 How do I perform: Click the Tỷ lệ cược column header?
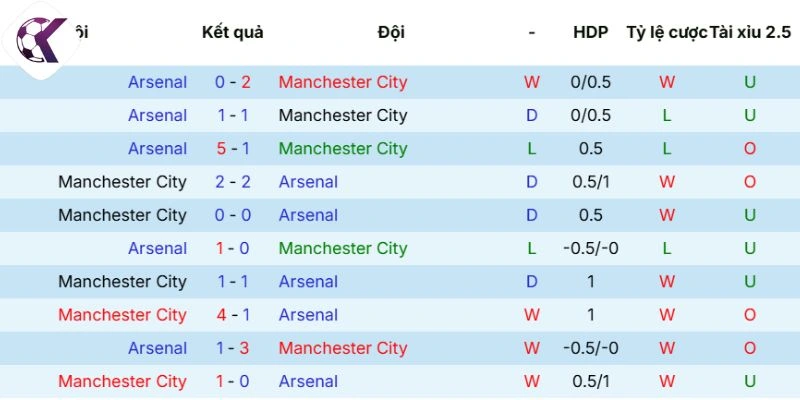tap(666, 32)
